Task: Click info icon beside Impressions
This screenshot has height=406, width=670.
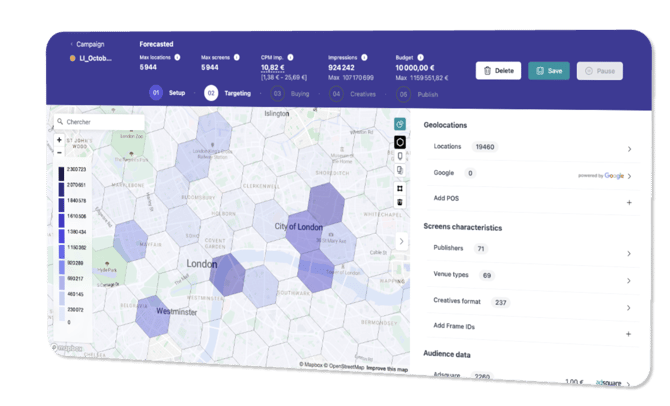Action: 365,57
